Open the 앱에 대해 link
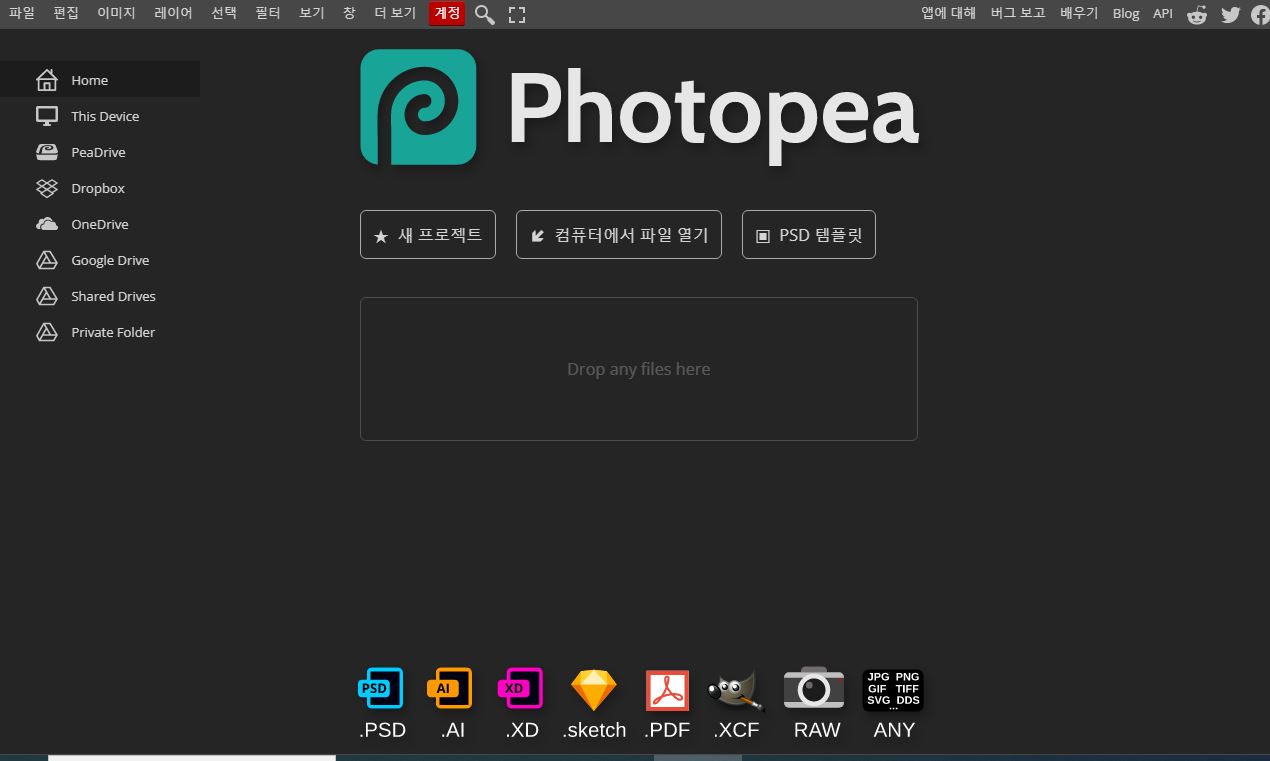This screenshot has width=1270, height=761. pos(948,14)
